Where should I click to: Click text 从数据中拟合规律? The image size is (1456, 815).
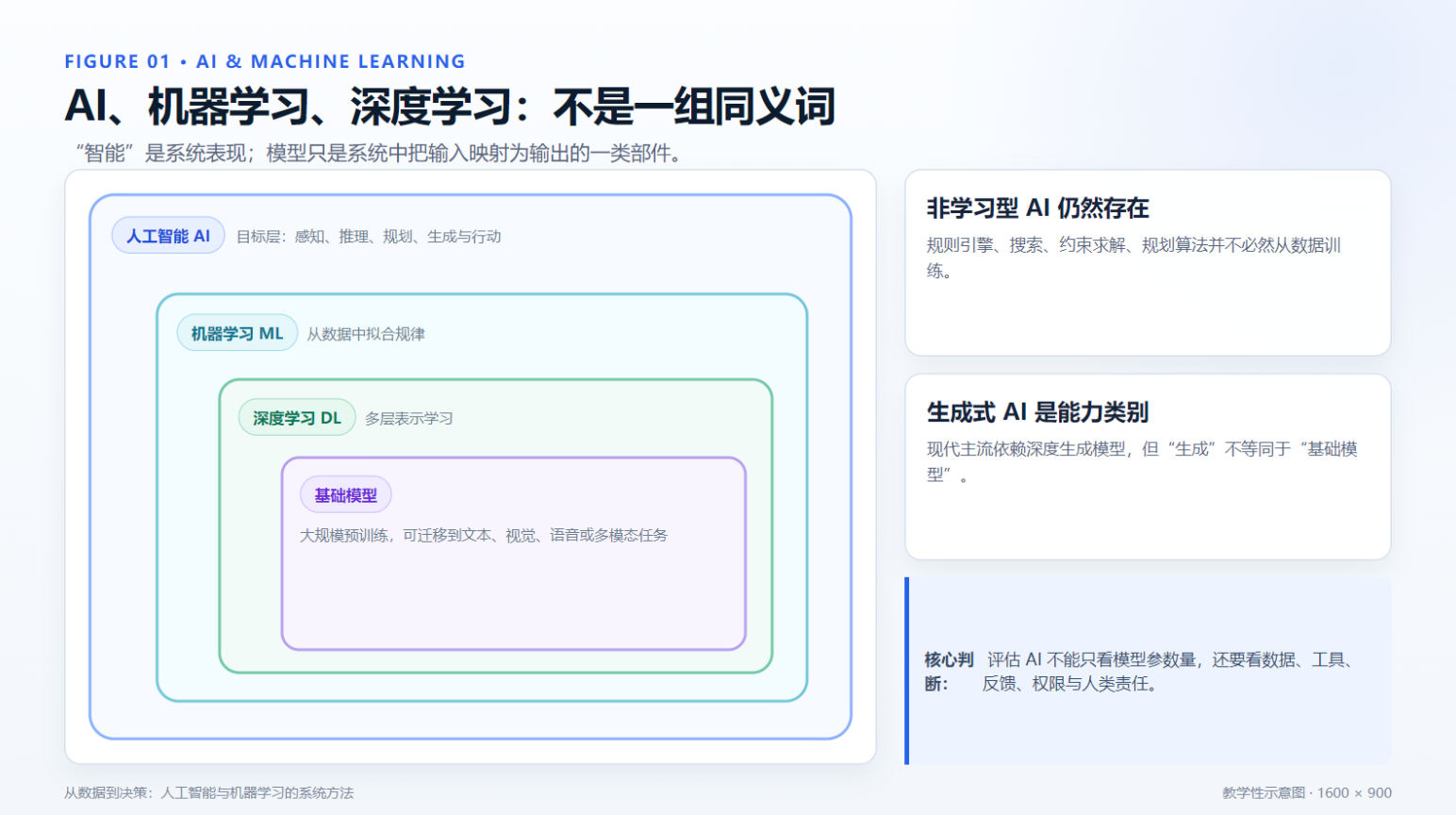point(366,334)
